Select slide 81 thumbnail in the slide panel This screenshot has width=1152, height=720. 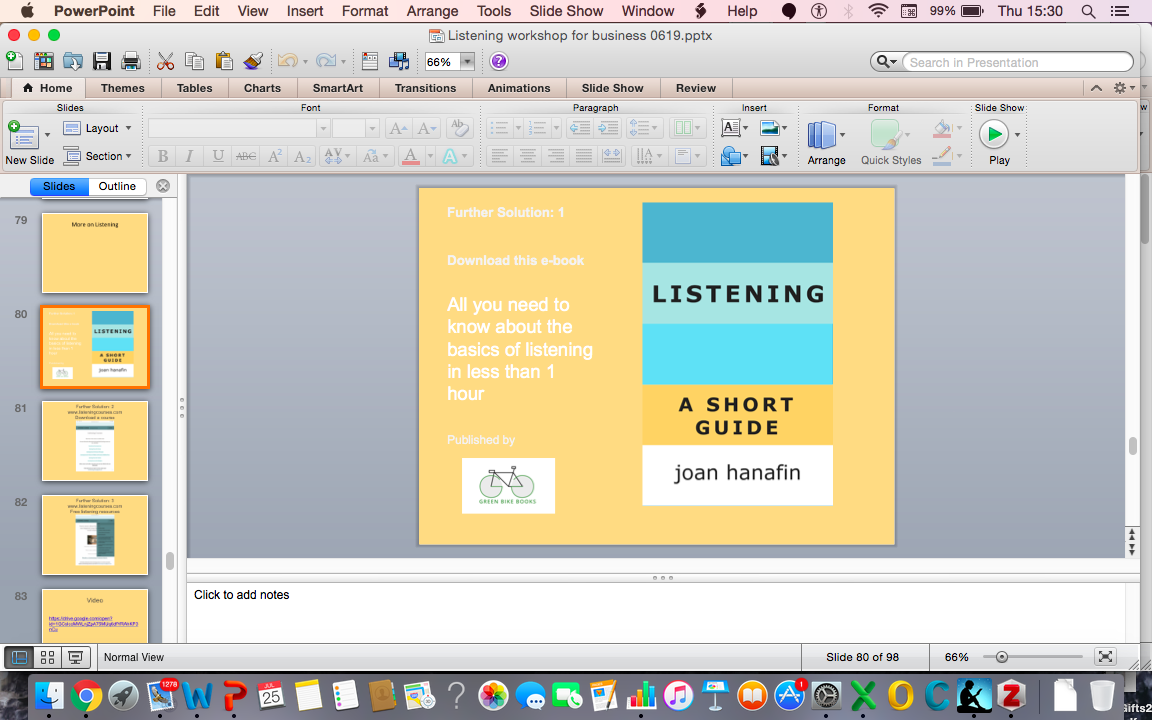[95, 441]
